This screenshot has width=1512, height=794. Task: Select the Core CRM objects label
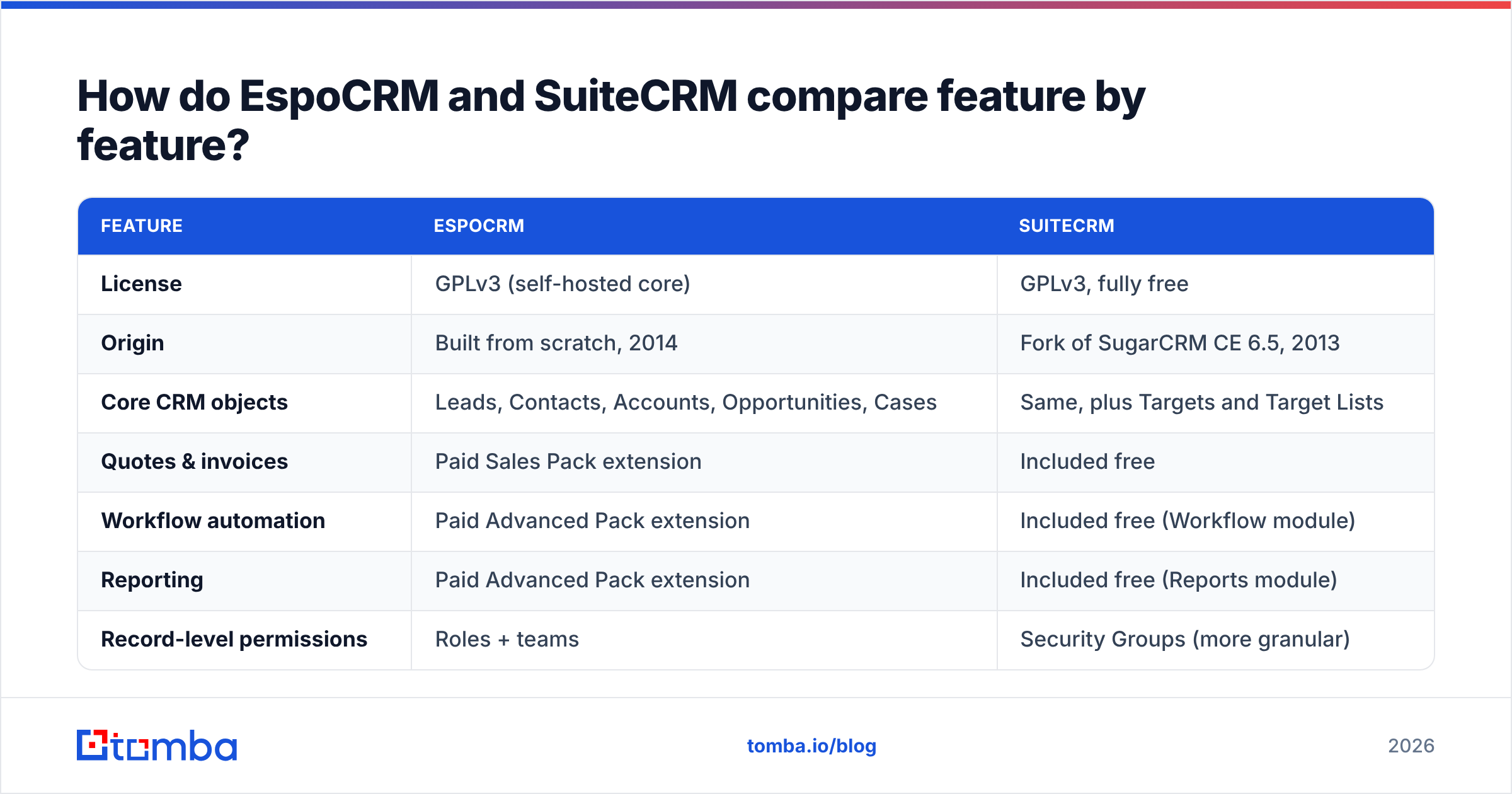(195, 403)
